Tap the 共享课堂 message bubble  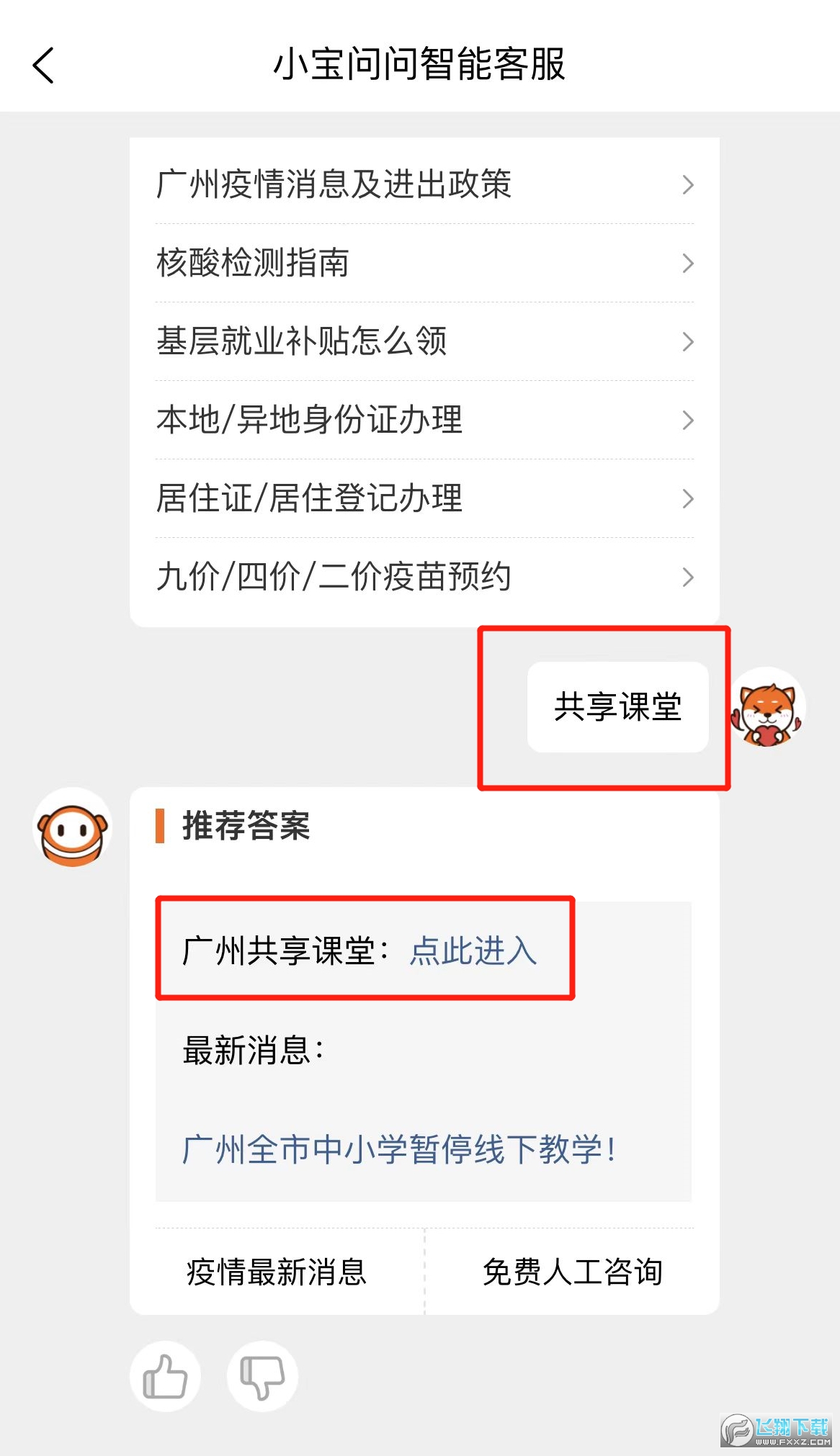pos(618,707)
